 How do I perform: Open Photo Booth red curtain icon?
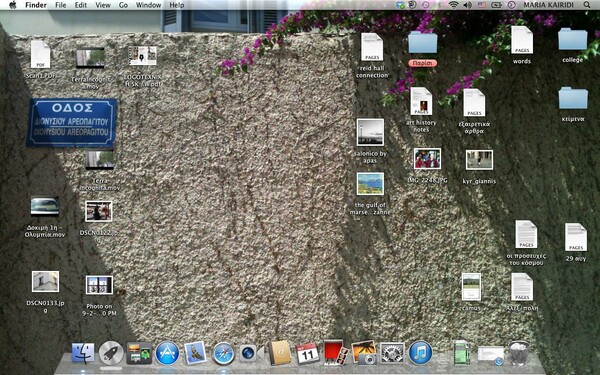click(x=336, y=353)
